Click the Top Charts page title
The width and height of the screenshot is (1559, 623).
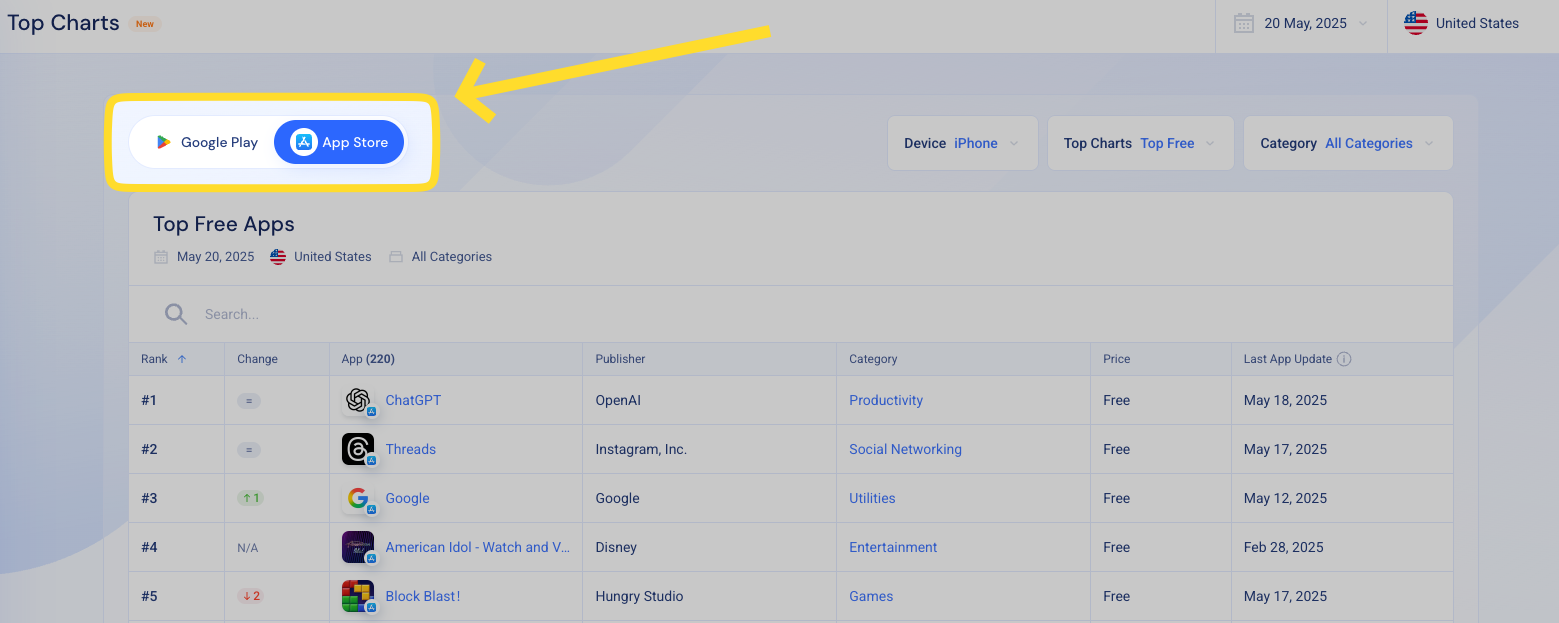tap(63, 23)
